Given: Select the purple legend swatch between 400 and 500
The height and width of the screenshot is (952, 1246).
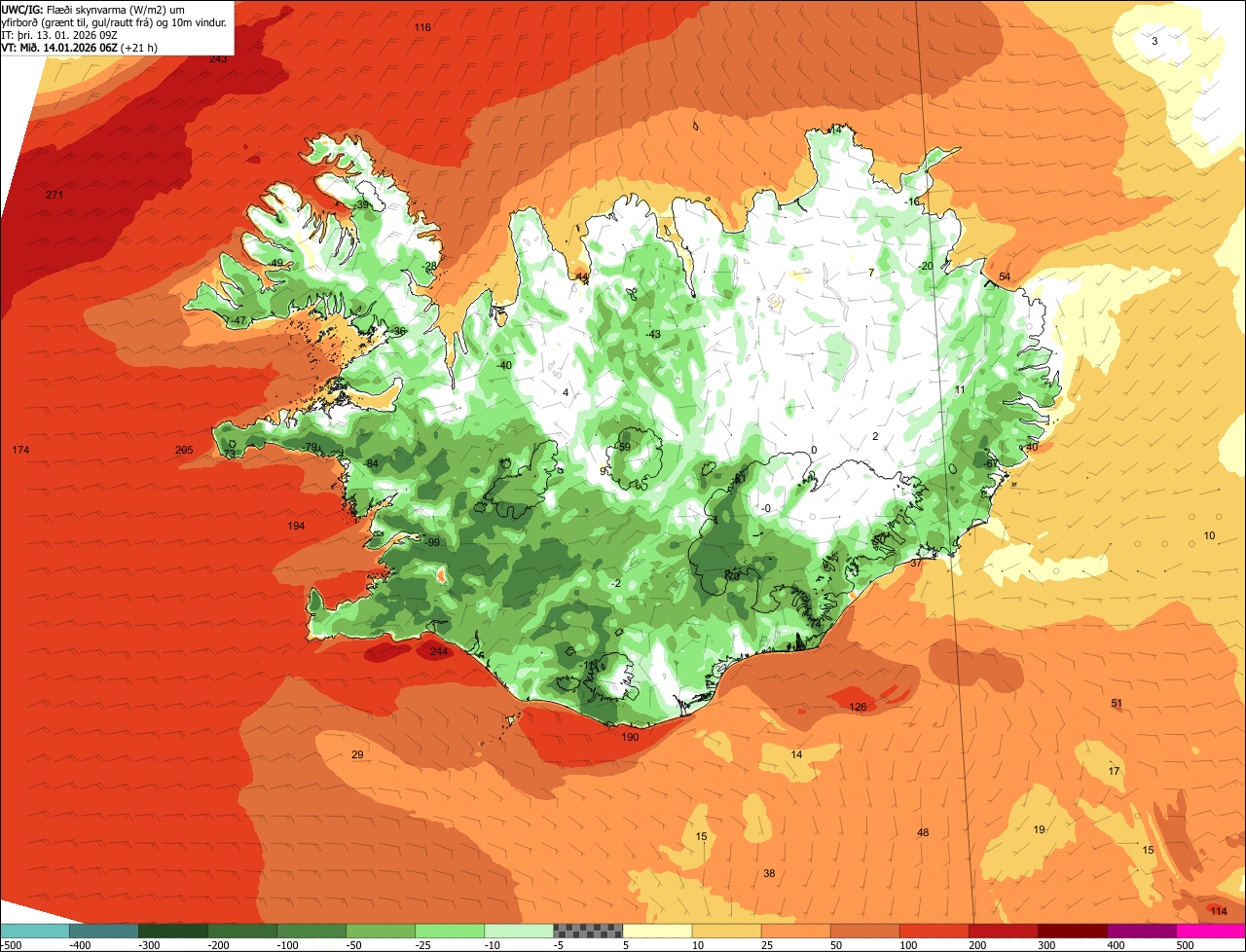Looking at the screenshot, I should coord(1142,931).
